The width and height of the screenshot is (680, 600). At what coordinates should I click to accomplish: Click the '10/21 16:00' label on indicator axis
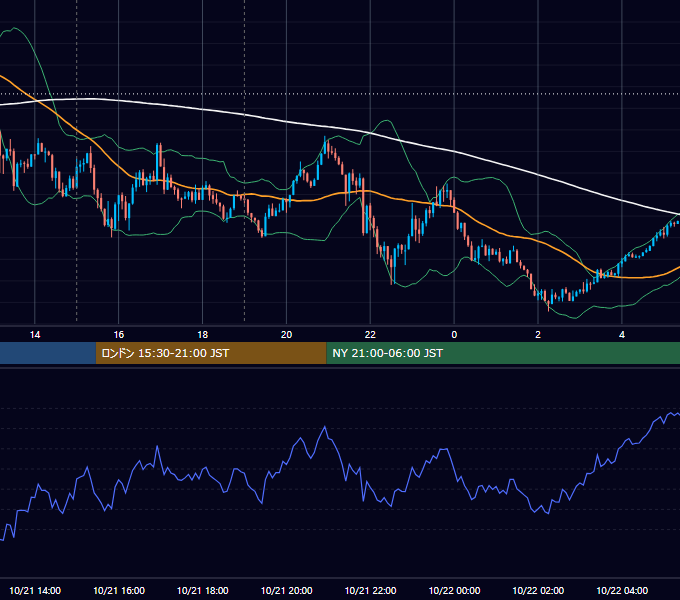119,590
